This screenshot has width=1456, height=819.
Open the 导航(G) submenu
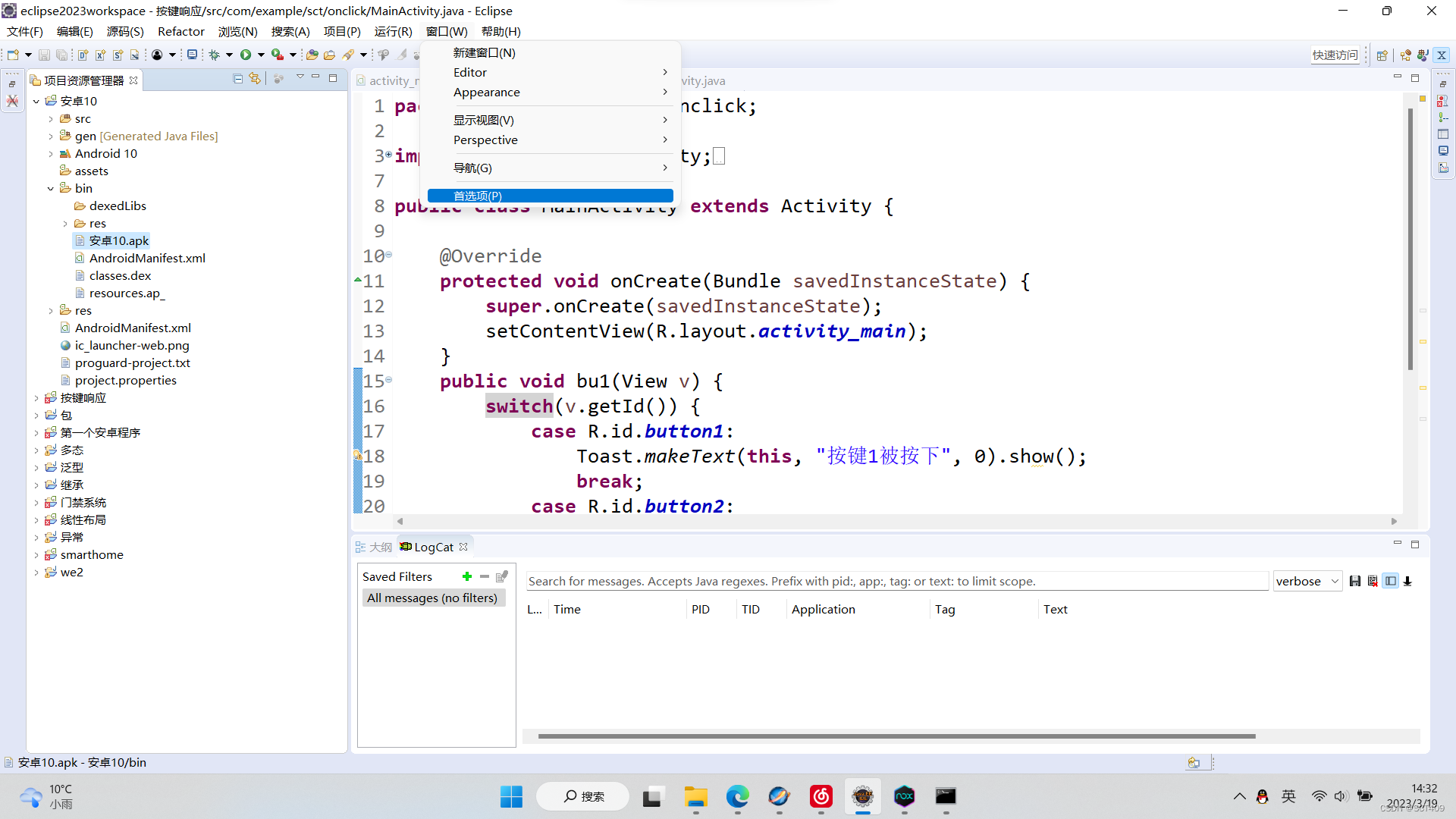[550, 168]
